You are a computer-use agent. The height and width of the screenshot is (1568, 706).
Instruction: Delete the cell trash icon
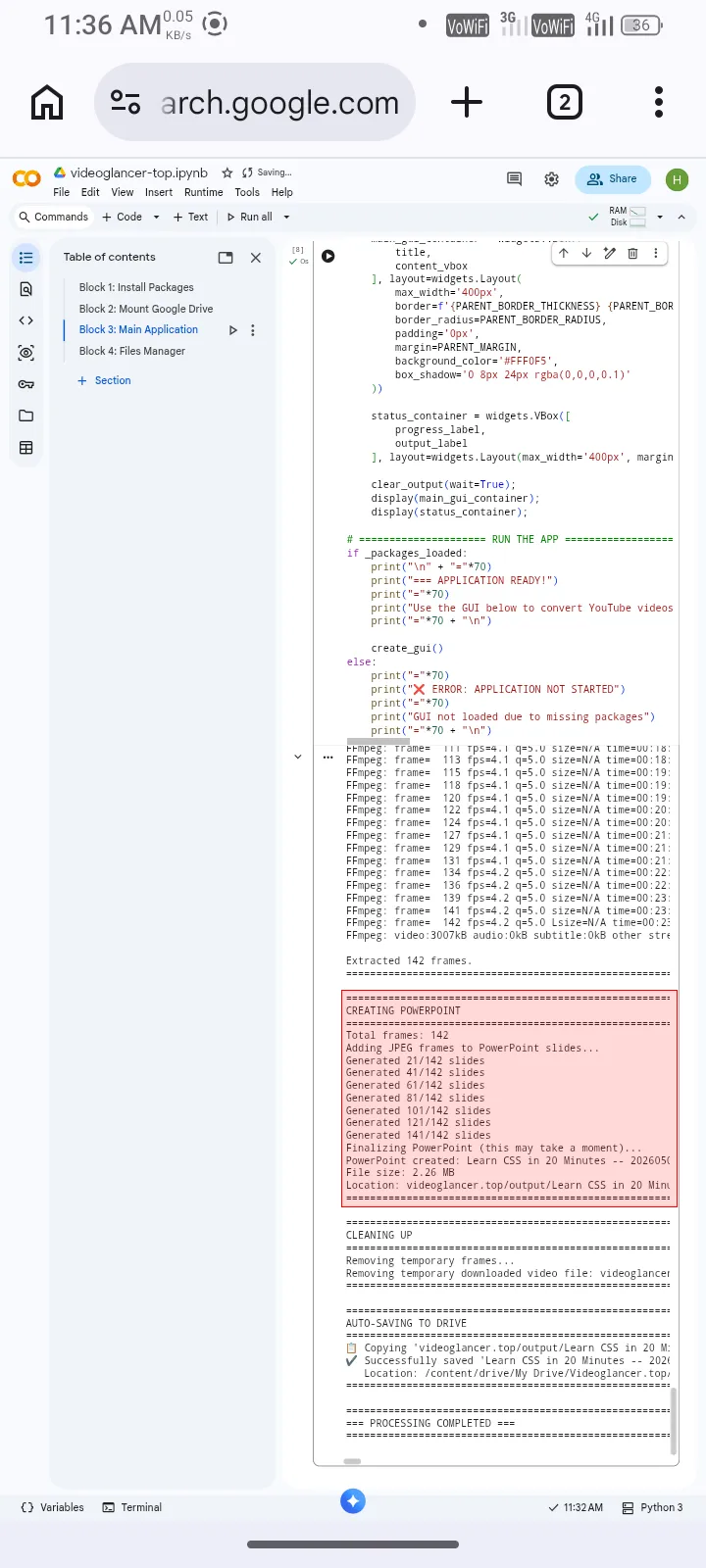(x=632, y=253)
